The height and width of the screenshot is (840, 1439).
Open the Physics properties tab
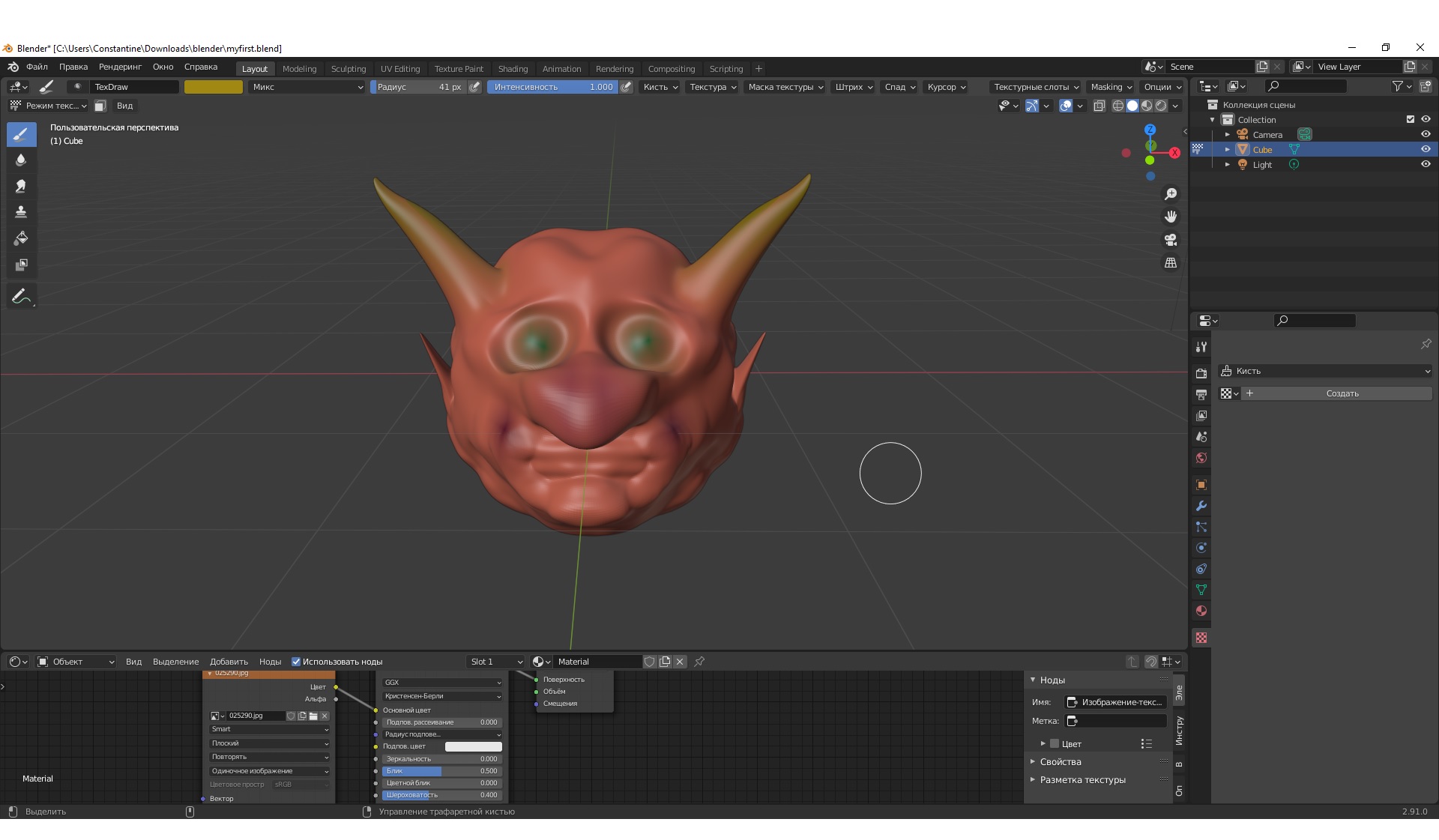1201,548
